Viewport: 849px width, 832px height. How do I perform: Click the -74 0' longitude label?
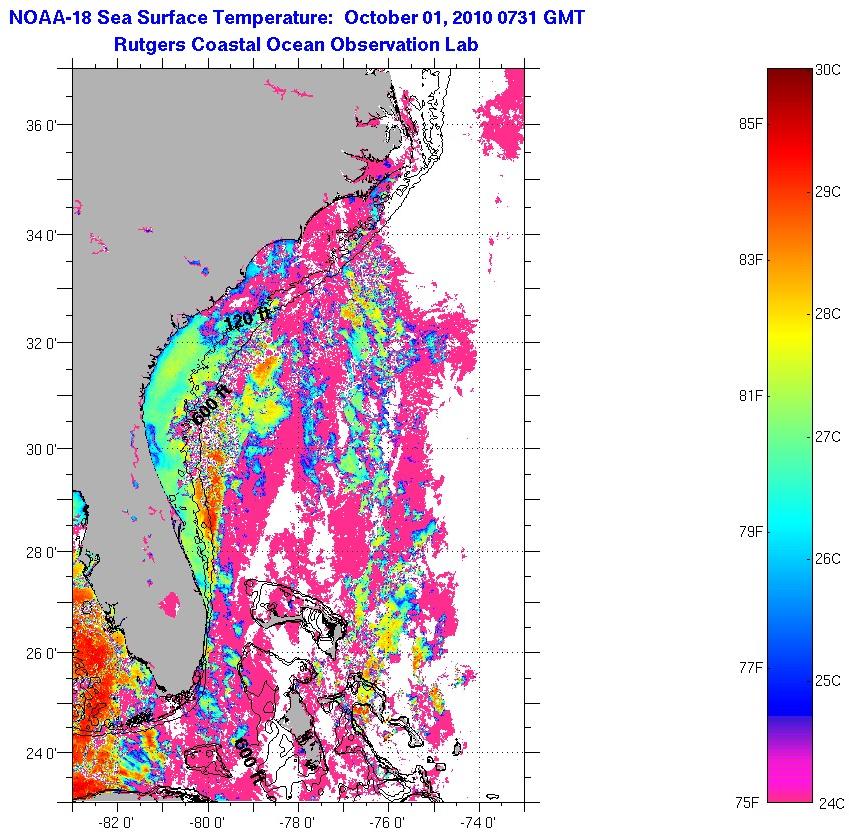click(x=479, y=823)
